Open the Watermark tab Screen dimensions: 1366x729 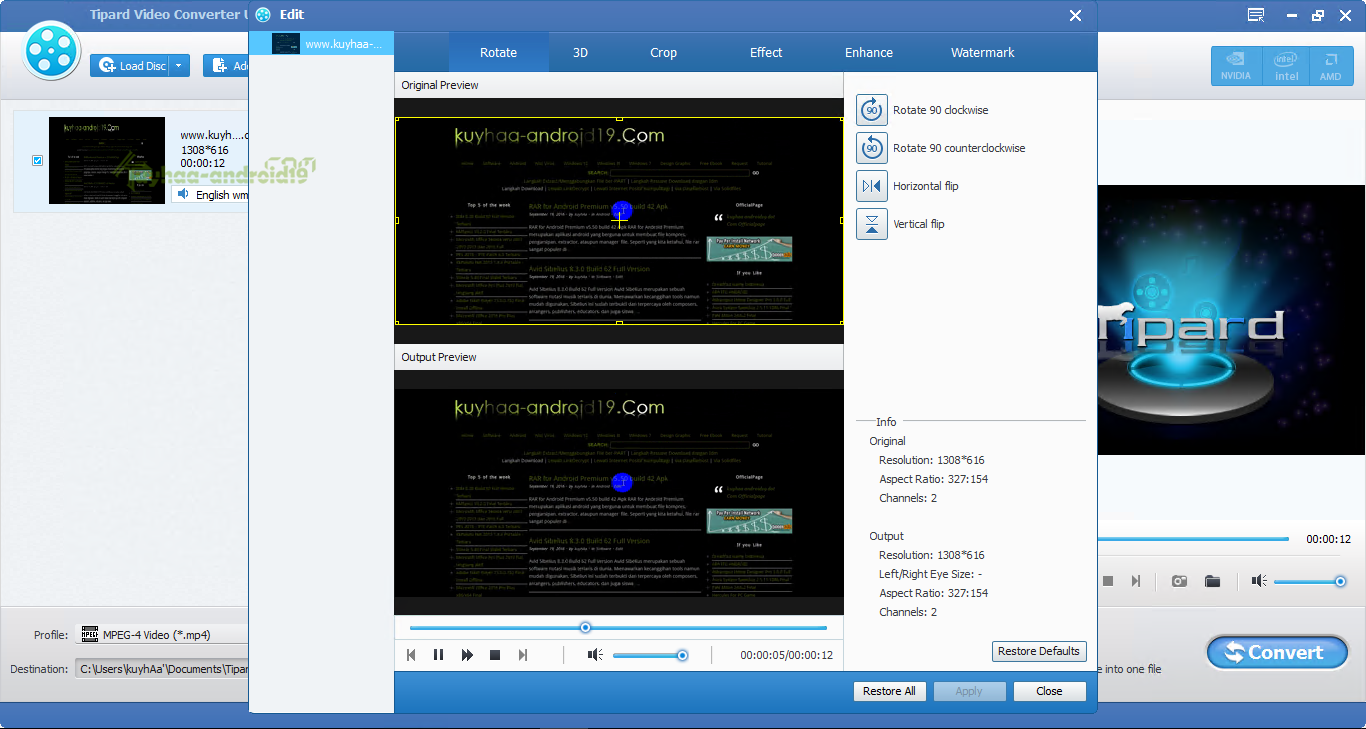pos(982,52)
